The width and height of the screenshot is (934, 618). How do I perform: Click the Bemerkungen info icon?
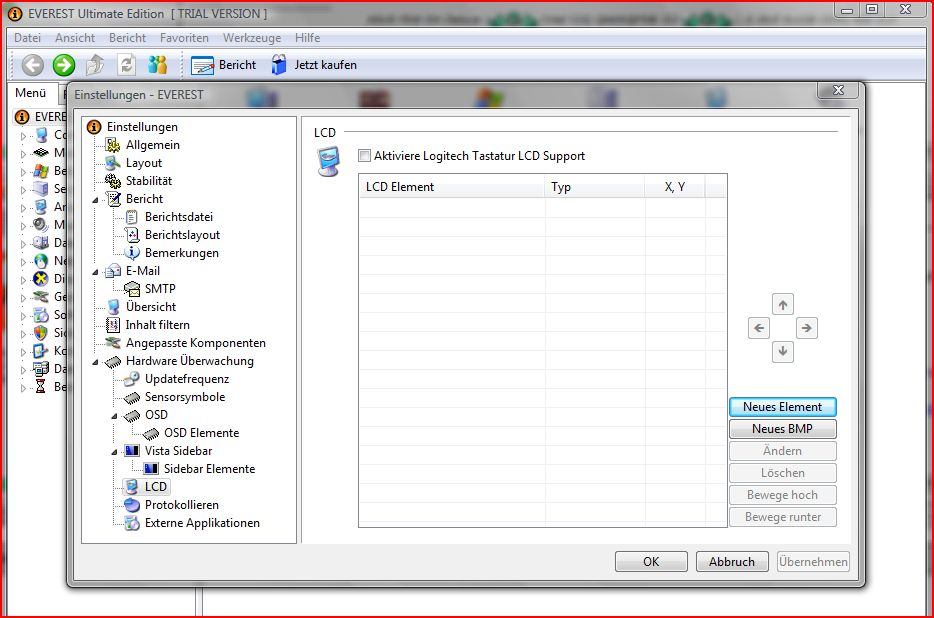point(132,253)
